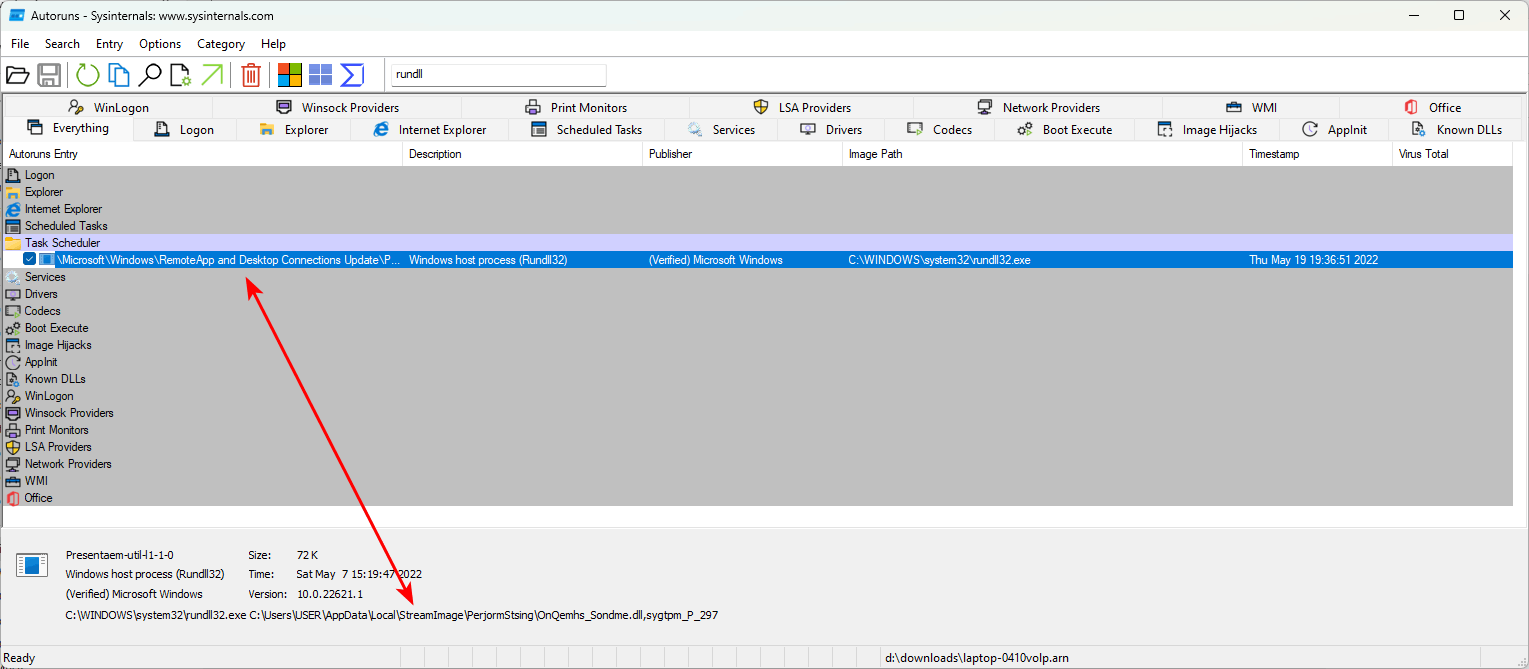Toggle Hide Windows entries blue logo icon
The image size is (1529, 669).
[320, 75]
